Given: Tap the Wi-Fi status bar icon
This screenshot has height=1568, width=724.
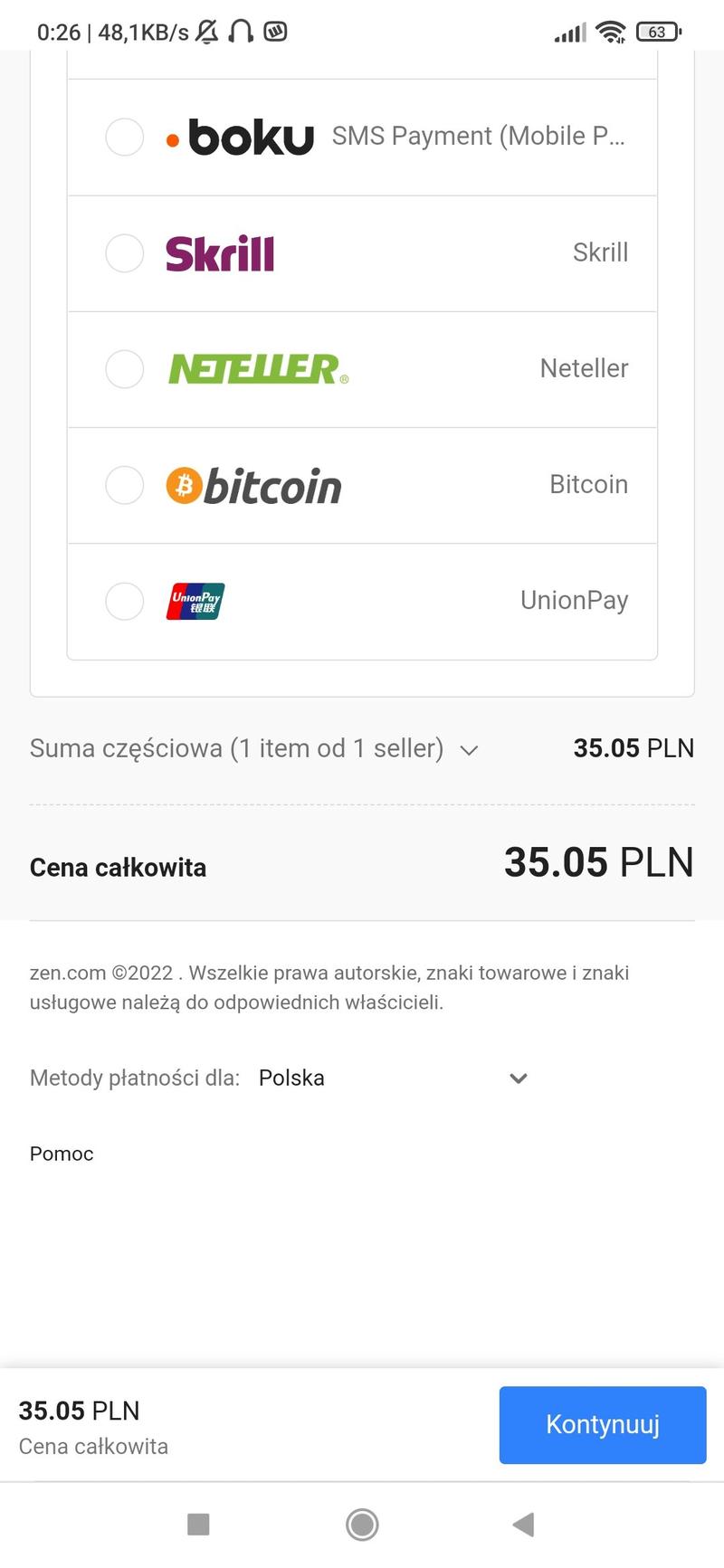Looking at the screenshot, I should point(612,33).
